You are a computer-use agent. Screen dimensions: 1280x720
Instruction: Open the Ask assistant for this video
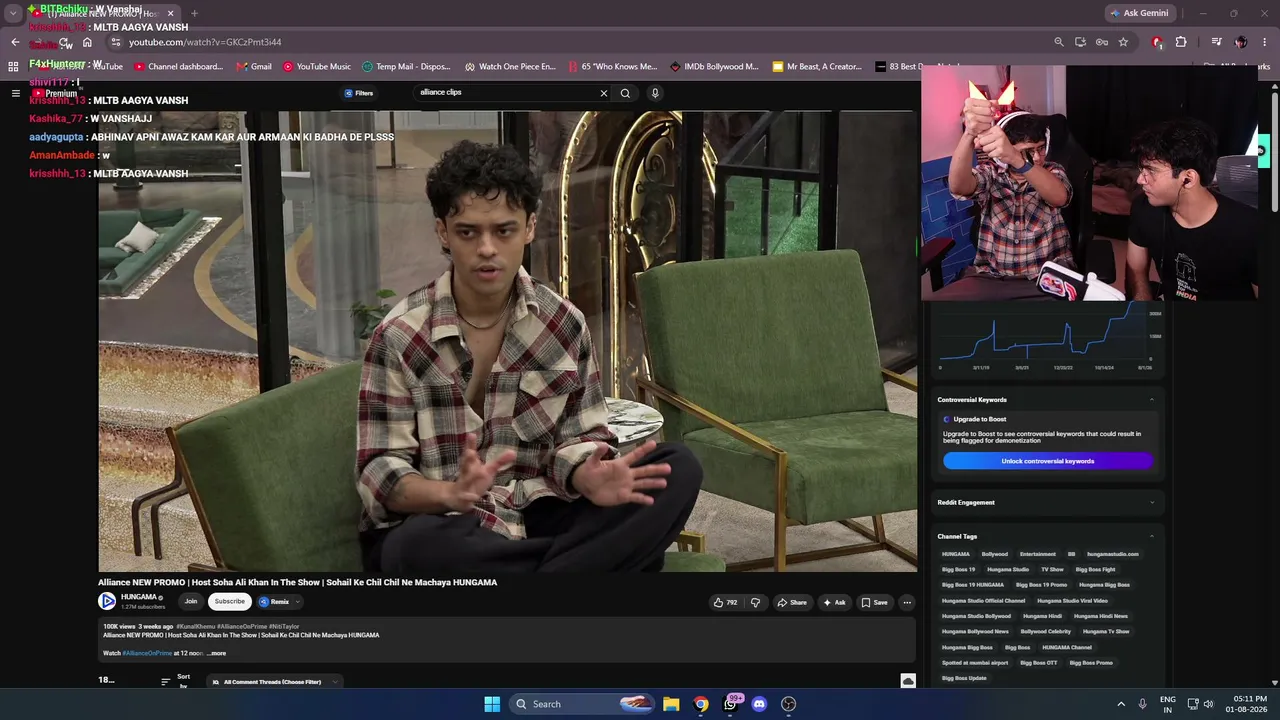click(x=834, y=602)
